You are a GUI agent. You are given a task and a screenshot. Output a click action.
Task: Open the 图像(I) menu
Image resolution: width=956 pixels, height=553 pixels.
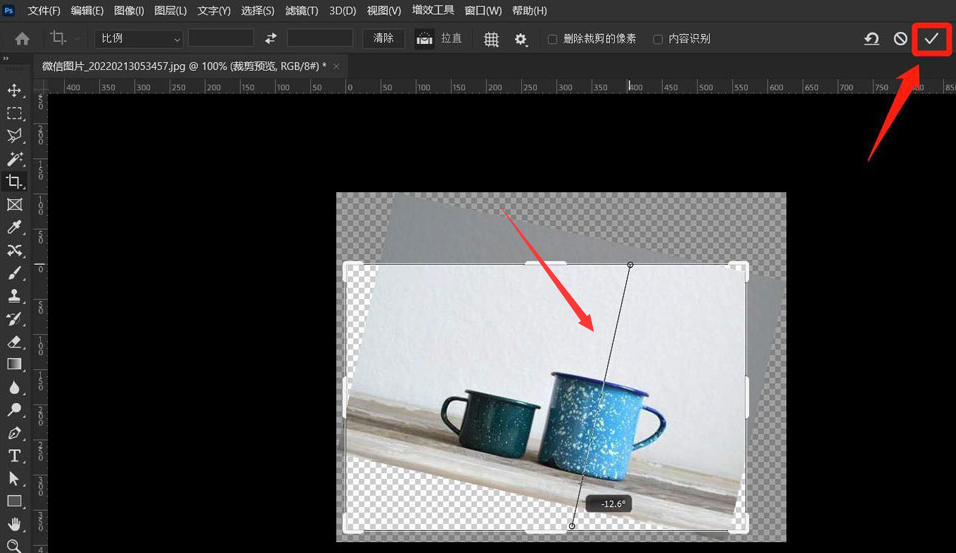pyautogui.click(x=129, y=11)
